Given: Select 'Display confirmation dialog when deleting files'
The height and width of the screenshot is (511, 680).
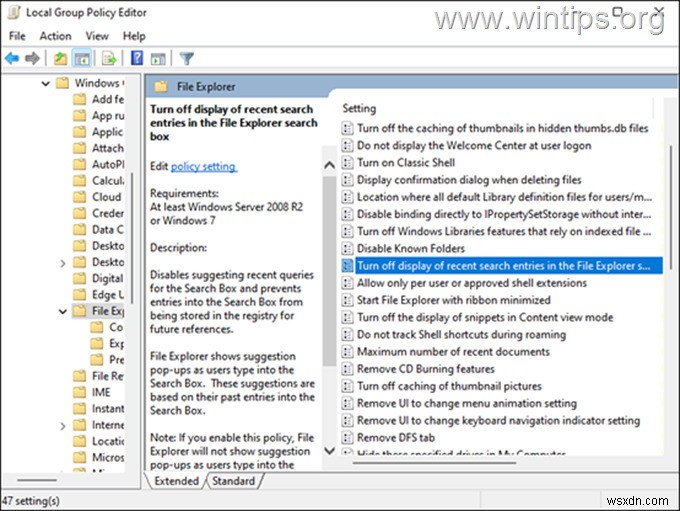Looking at the screenshot, I should pyautogui.click(x=469, y=180).
